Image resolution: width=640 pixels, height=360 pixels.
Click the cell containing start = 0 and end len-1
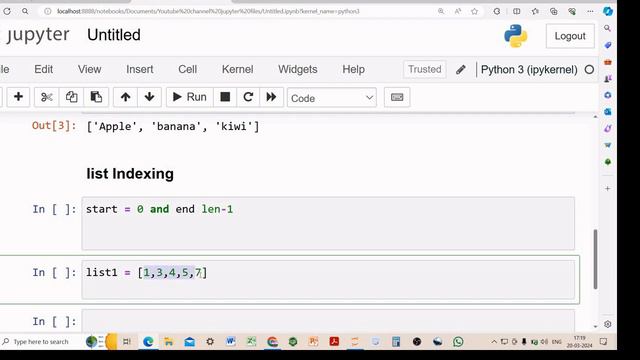pos(328,223)
